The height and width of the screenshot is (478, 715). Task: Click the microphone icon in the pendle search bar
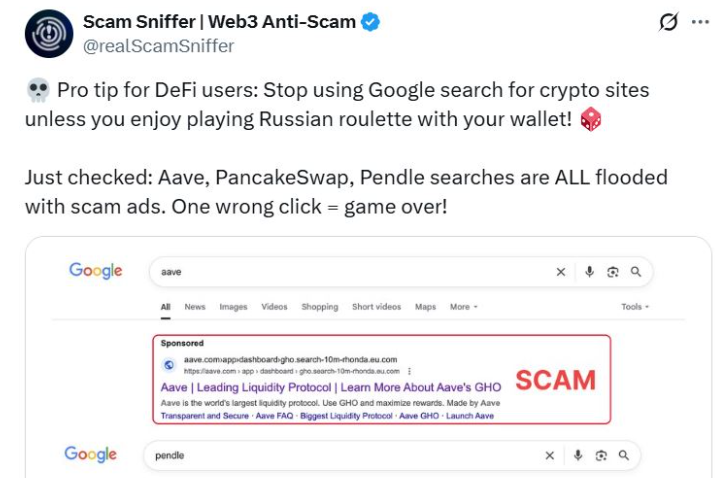(577, 455)
